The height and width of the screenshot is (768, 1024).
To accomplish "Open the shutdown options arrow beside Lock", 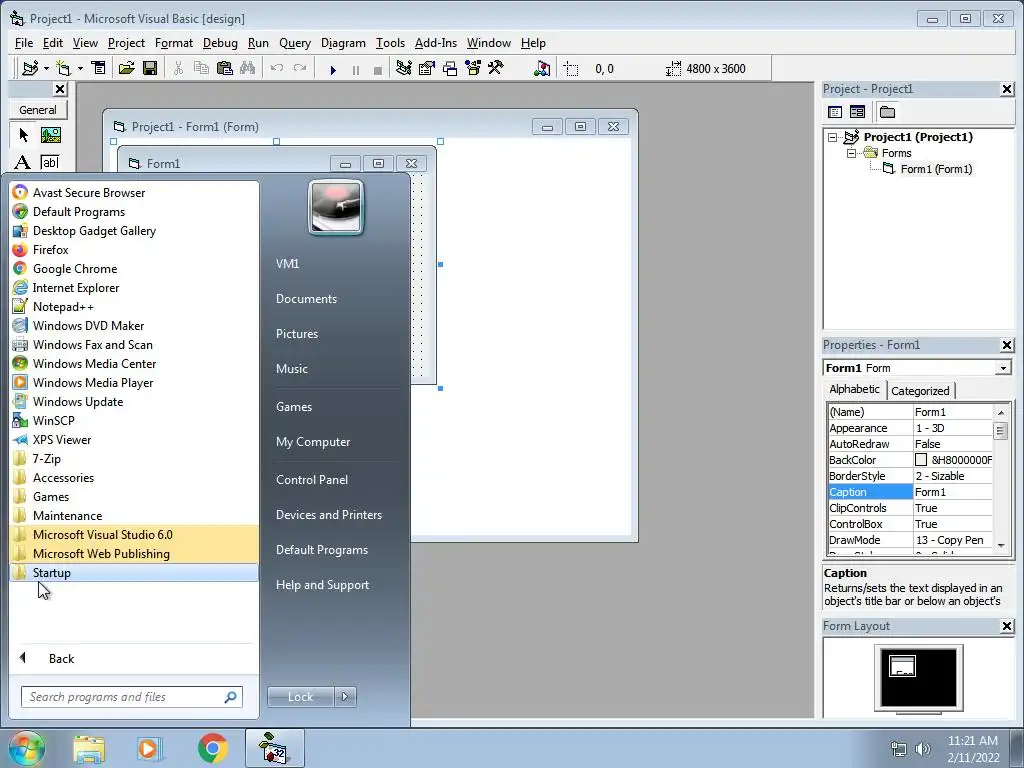I will click(345, 697).
